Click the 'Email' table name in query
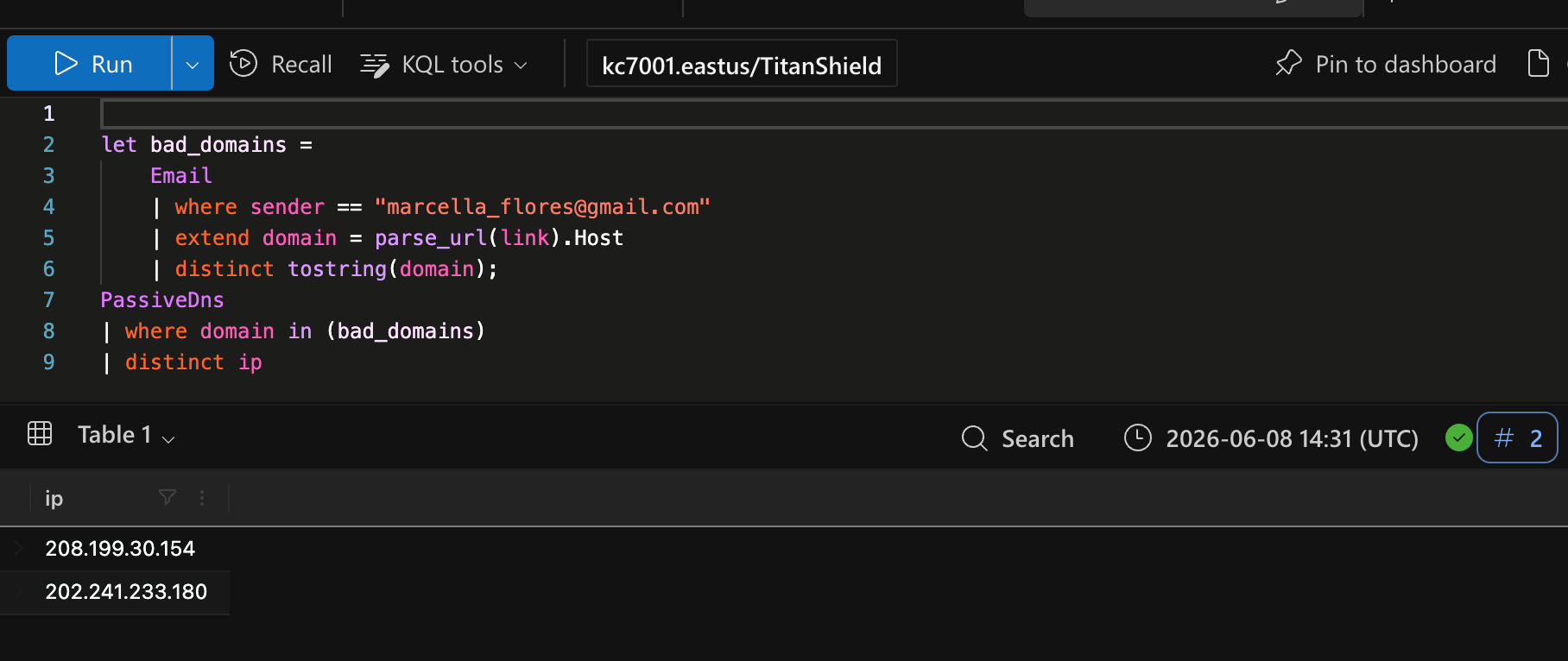The width and height of the screenshot is (1568, 661). (x=181, y=176)
